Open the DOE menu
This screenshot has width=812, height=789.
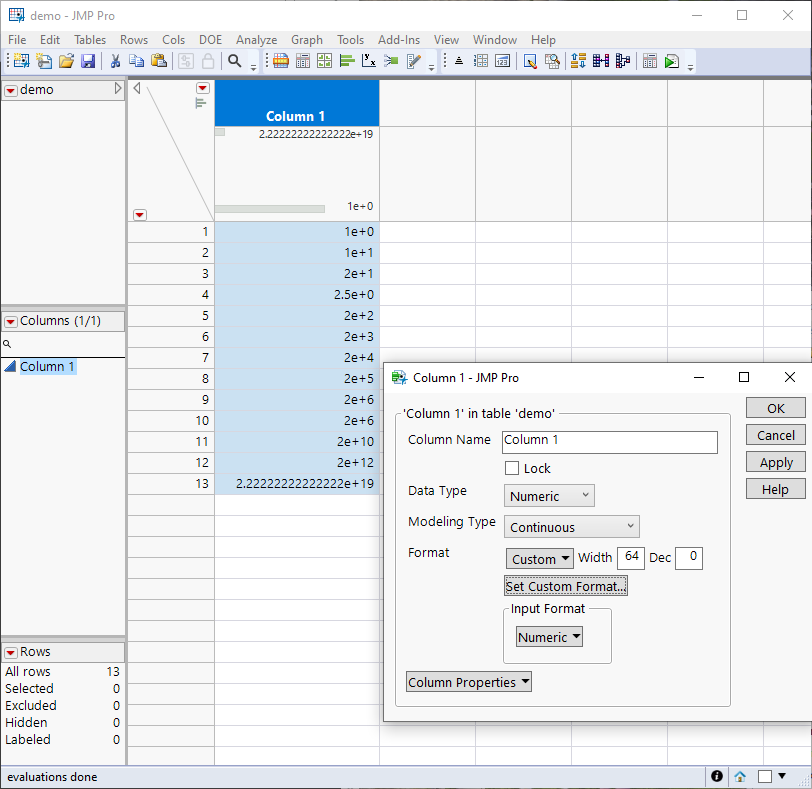(210, 40)
